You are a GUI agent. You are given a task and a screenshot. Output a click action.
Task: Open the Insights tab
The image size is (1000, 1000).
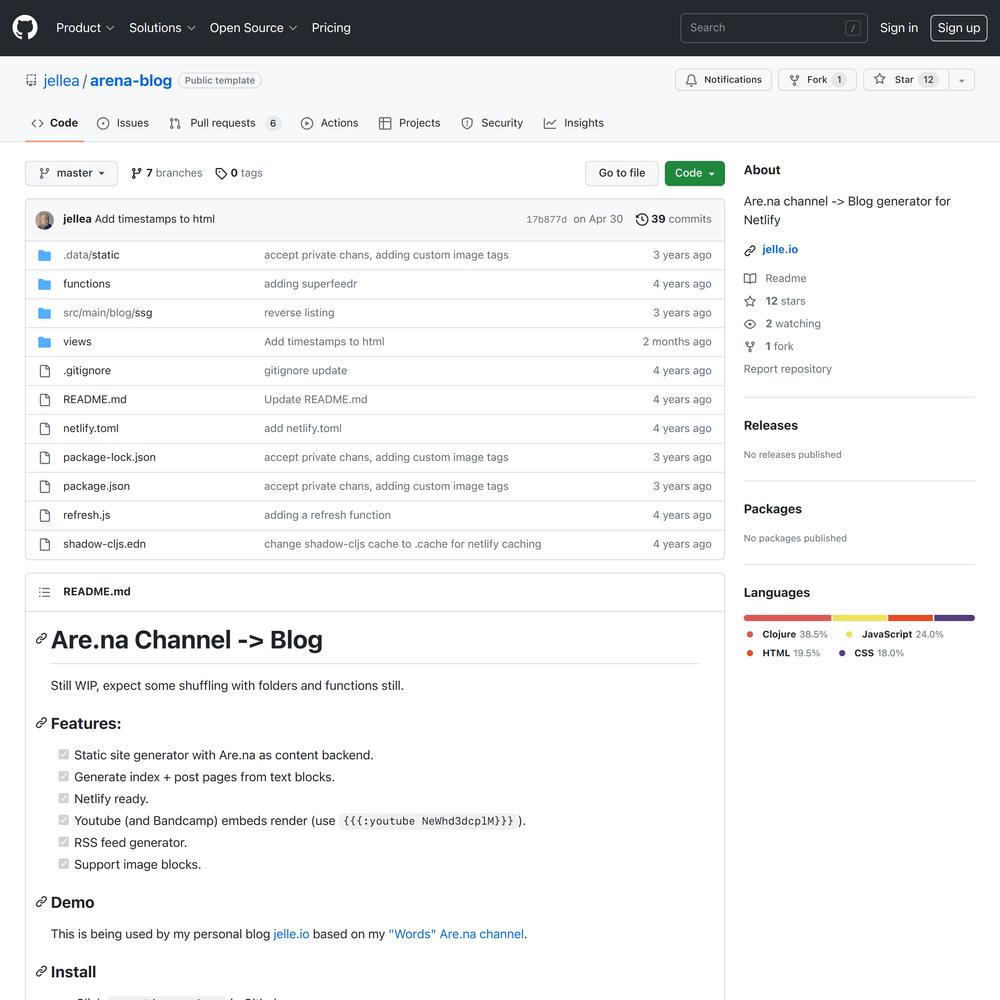[x=573, y=123]
